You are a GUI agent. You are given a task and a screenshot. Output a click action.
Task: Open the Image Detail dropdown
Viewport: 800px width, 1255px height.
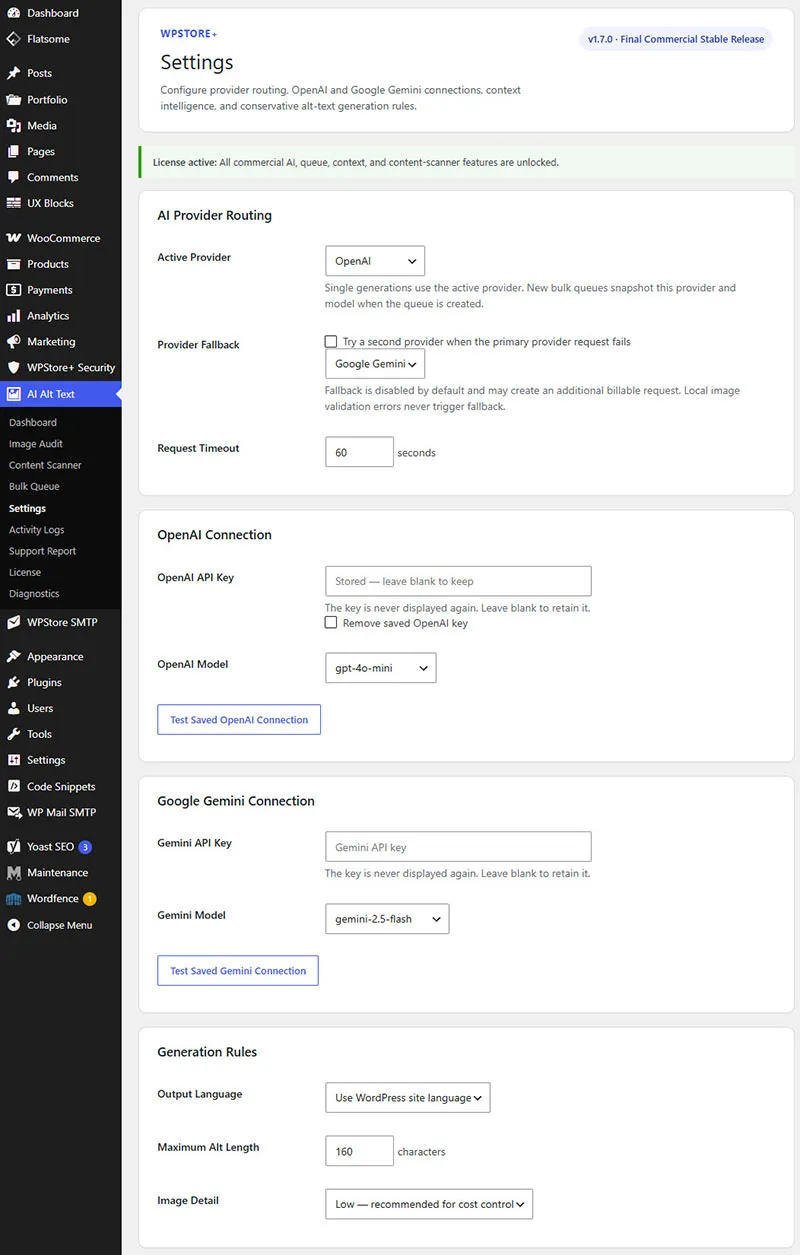(x=429, y=1204)
